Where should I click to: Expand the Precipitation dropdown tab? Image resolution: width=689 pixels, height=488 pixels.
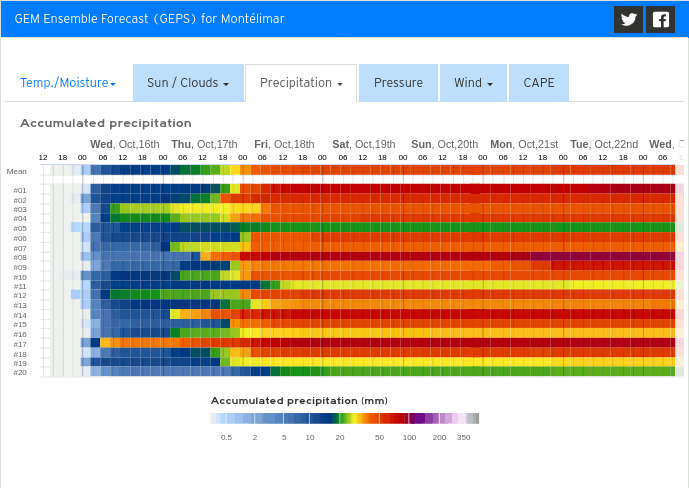[x=301, y=83]
